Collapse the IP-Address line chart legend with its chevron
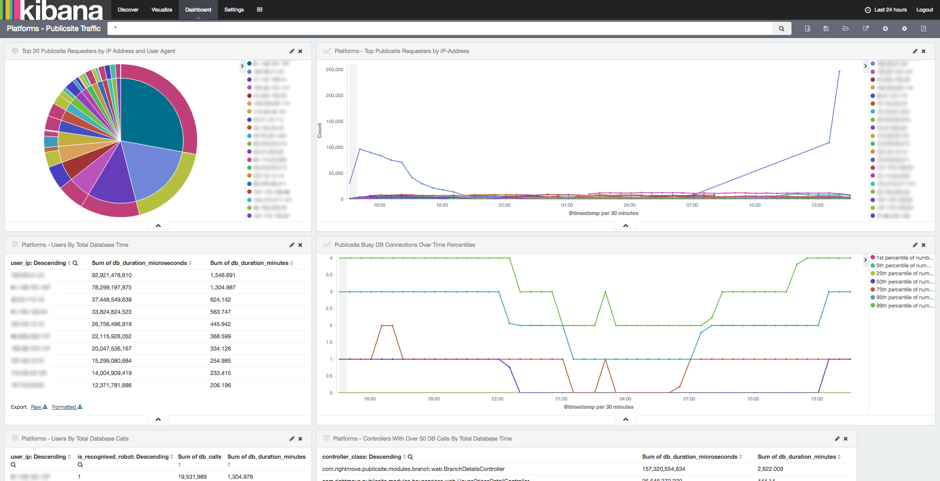Screen dimensions: 940x481 865,65
